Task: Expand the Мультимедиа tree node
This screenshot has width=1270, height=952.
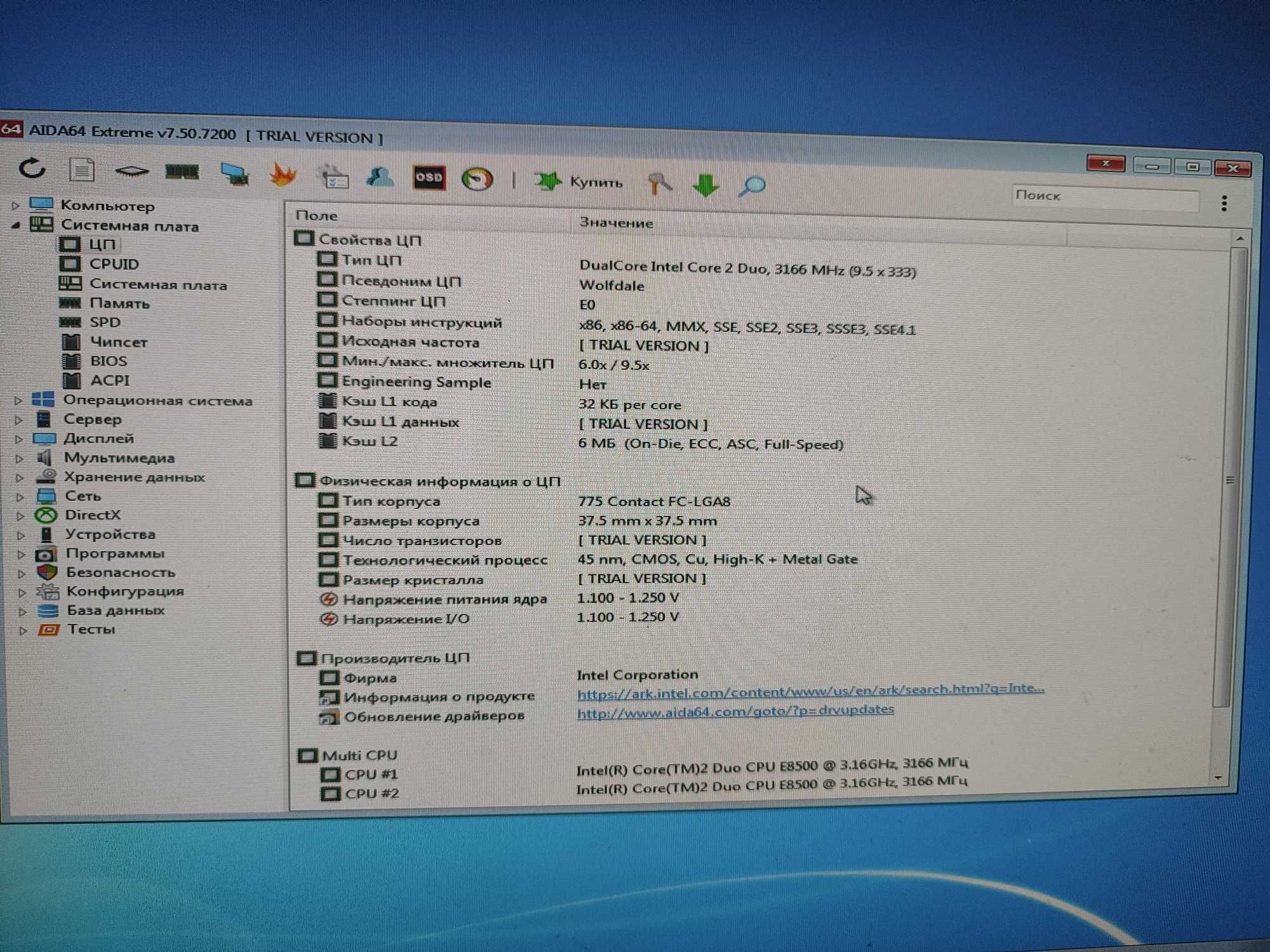Action: tap(19, 458)
